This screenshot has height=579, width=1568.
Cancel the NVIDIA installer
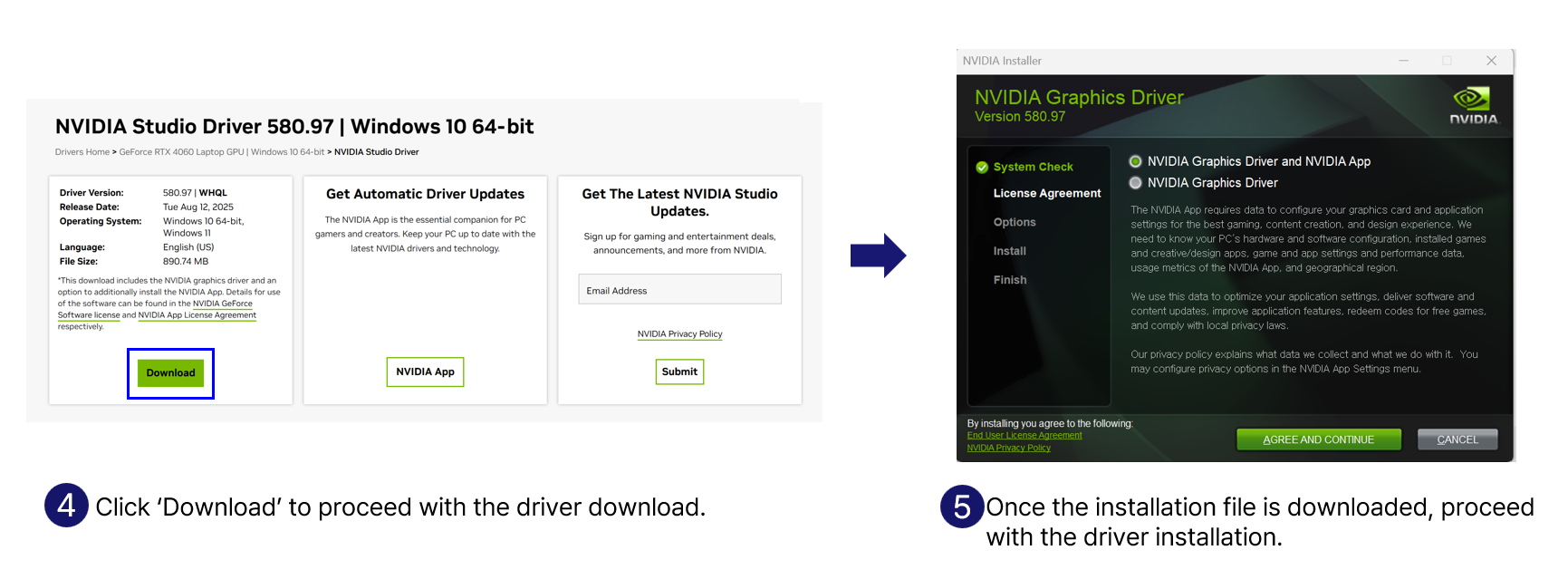[1457, 439]
